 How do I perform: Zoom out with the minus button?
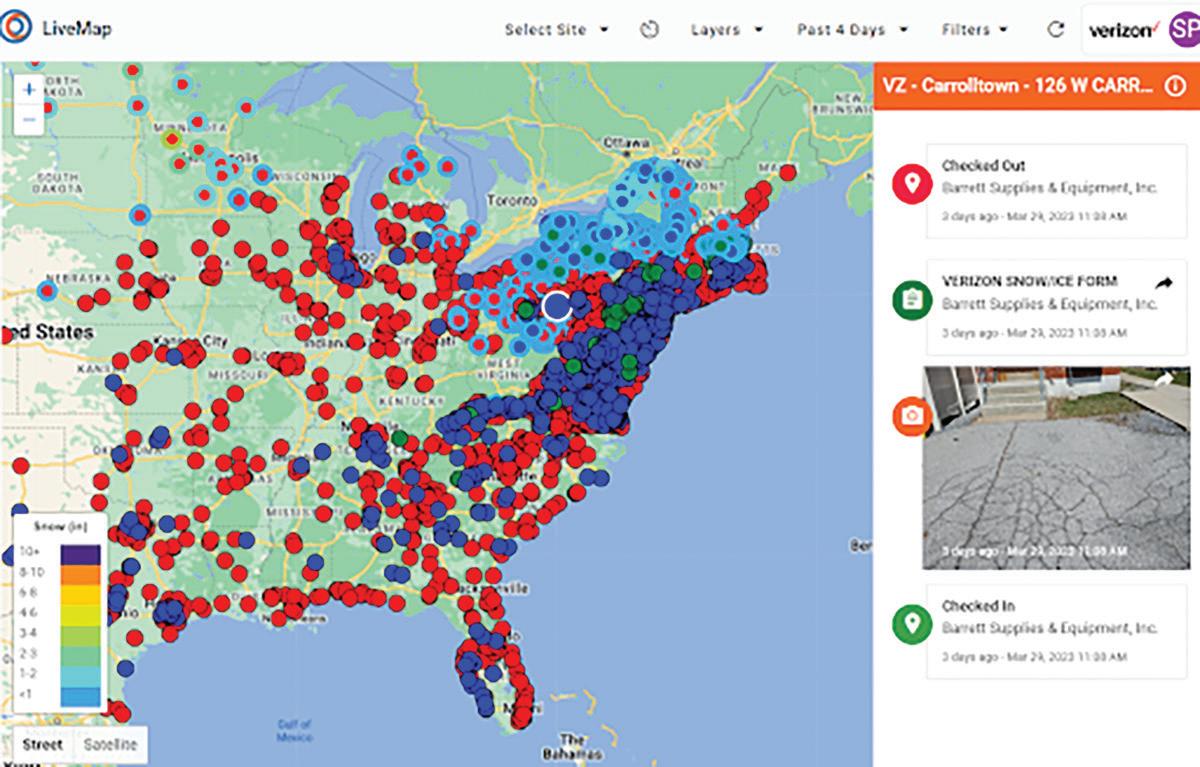coord(28,119)
